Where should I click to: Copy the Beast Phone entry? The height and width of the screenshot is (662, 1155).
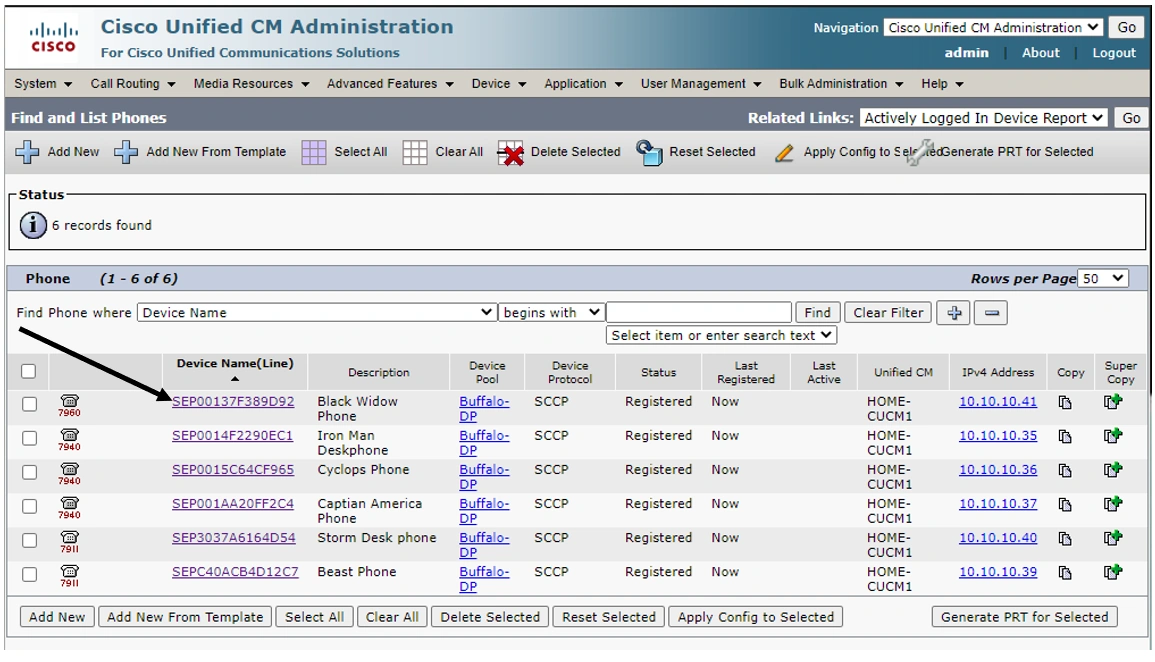tap(1065, 572)
